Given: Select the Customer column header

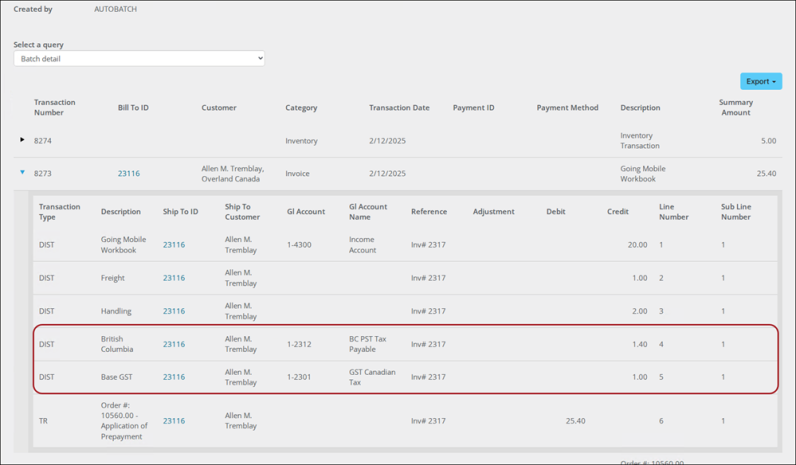Looking at the screenshot, I should pyautogui.click(x=219, y=108).
